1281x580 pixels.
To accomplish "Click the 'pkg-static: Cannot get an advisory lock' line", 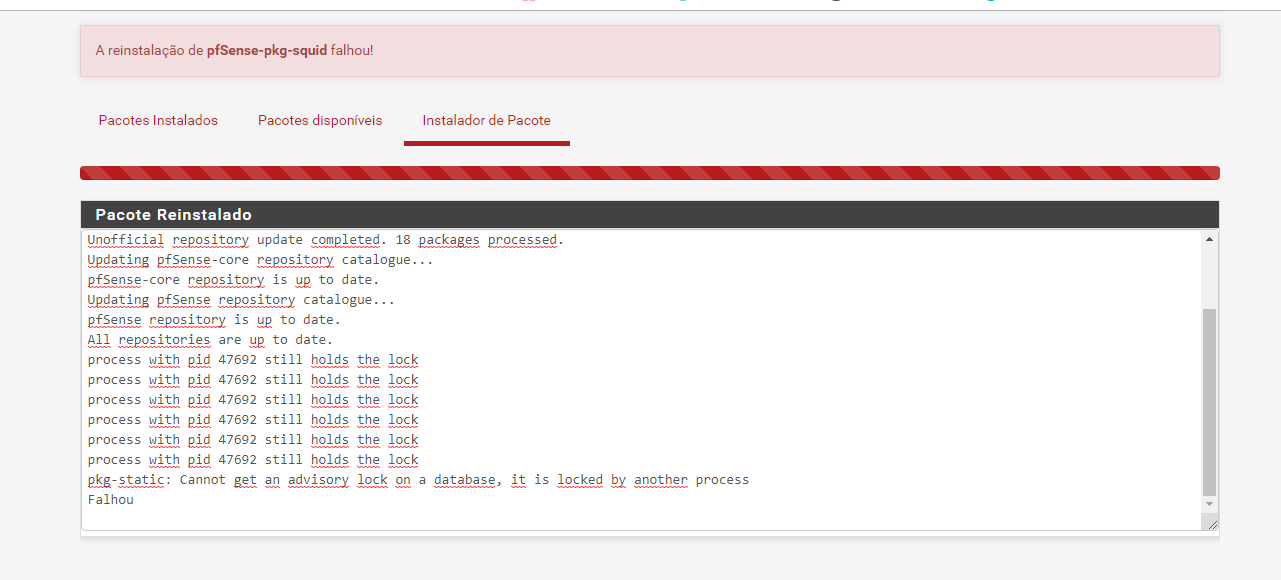I will point(418,480).
